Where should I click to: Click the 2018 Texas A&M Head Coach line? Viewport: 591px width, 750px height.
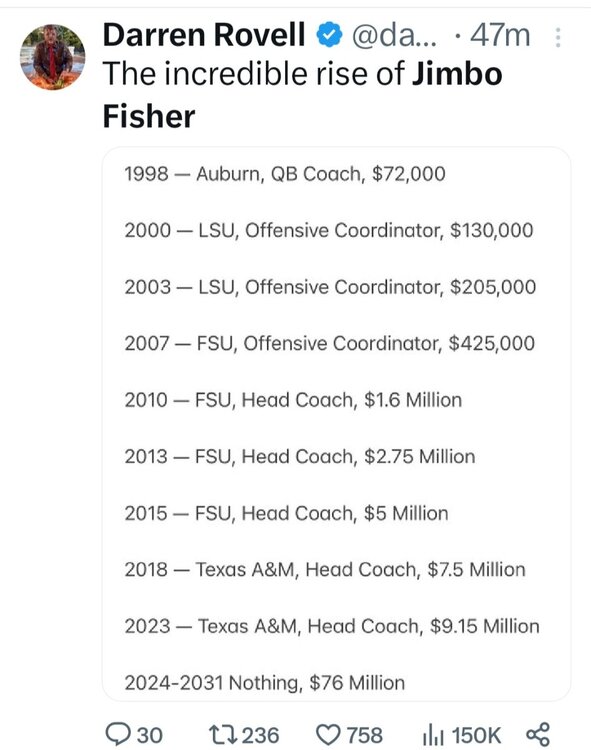point(325,570)
